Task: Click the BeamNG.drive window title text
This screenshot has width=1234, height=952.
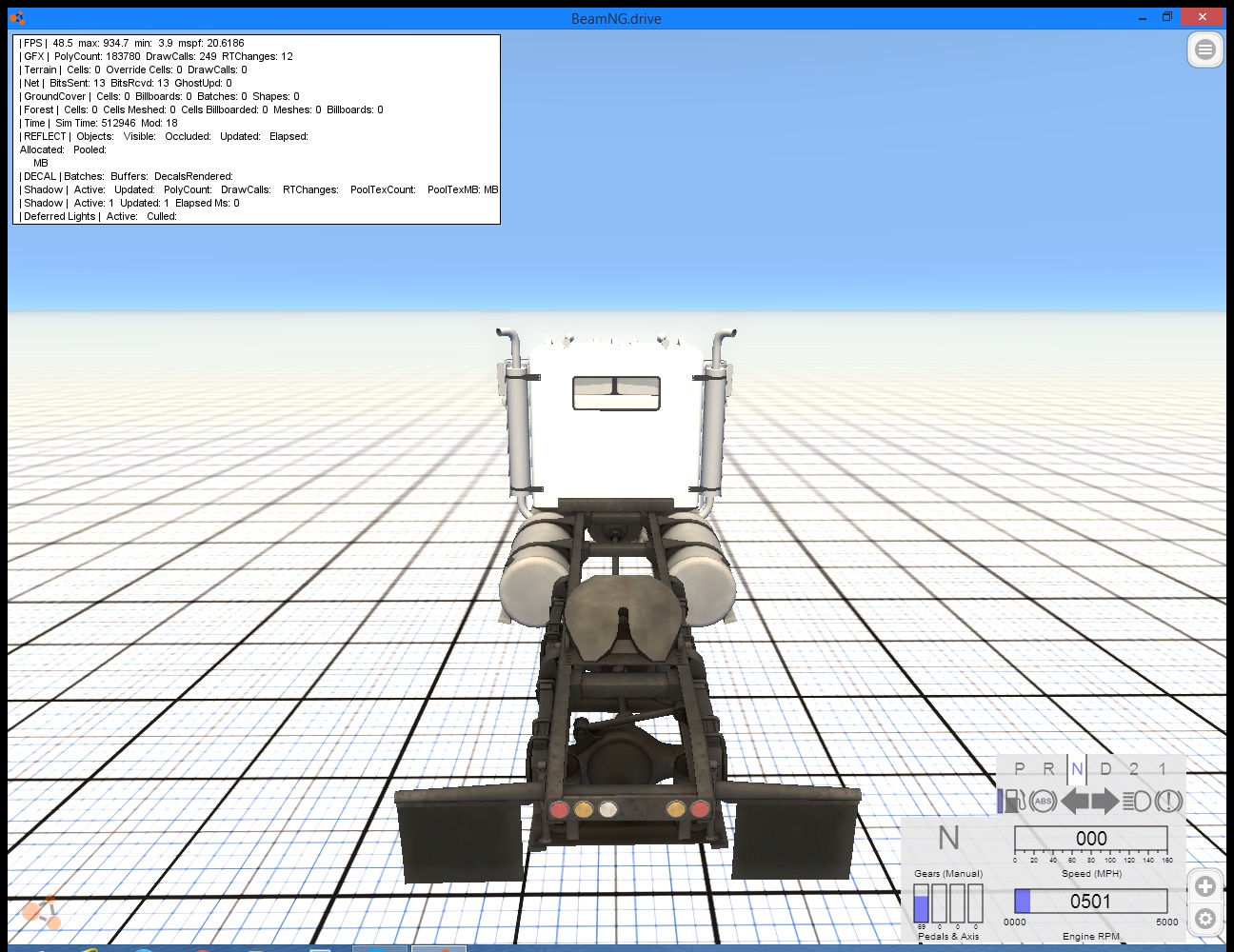Action: coord(616,18)
